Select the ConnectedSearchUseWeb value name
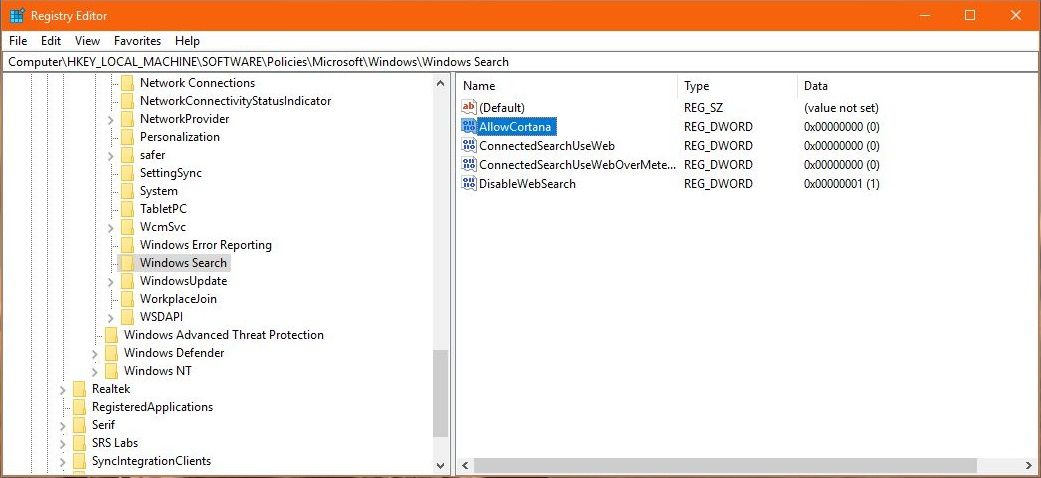Viewport: 1041px width, 478px height. [546, 145]
